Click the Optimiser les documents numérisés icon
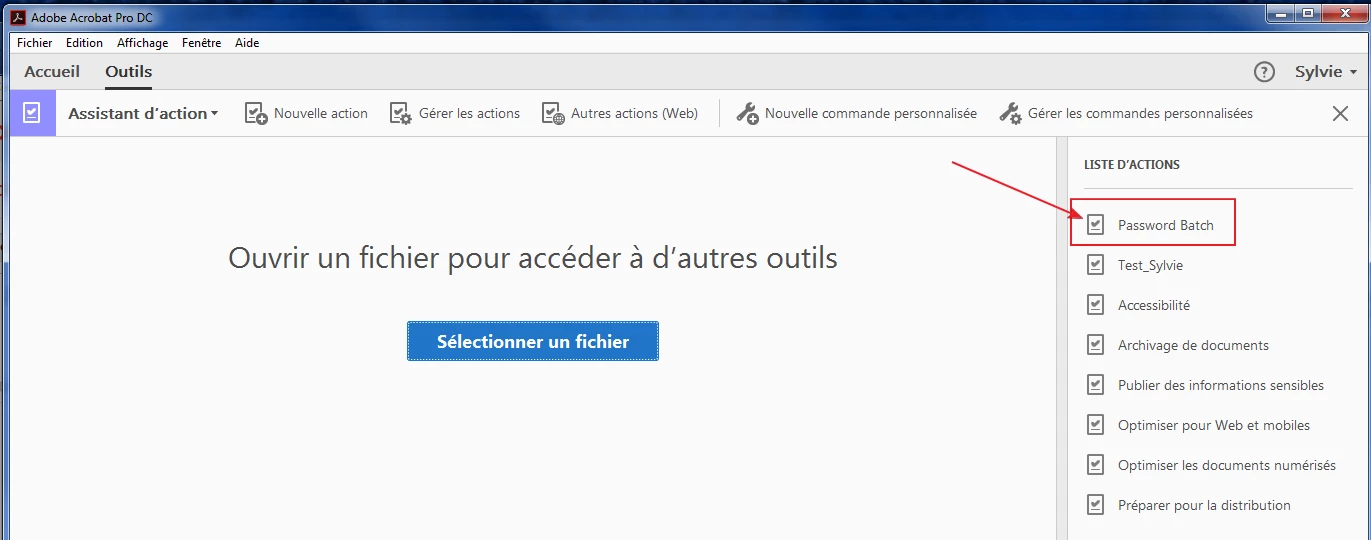Image resolution: width=1371 pixels, height=540 pixels. pos(1095,465)
